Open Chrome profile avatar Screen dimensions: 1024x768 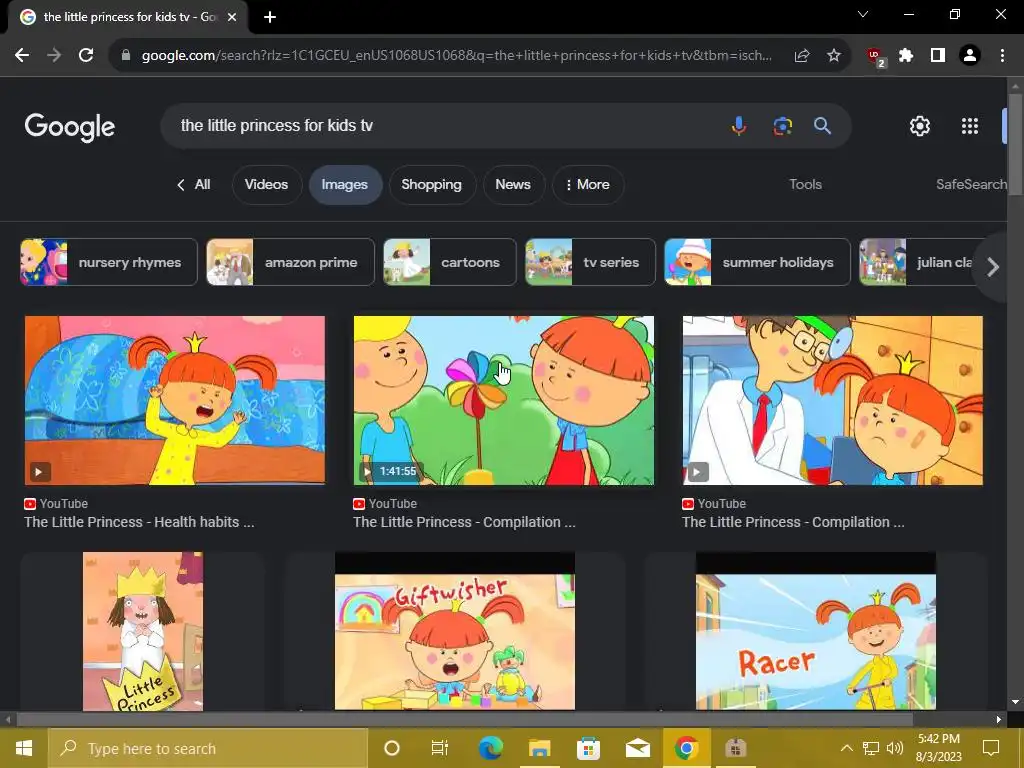tap(970, 56)
